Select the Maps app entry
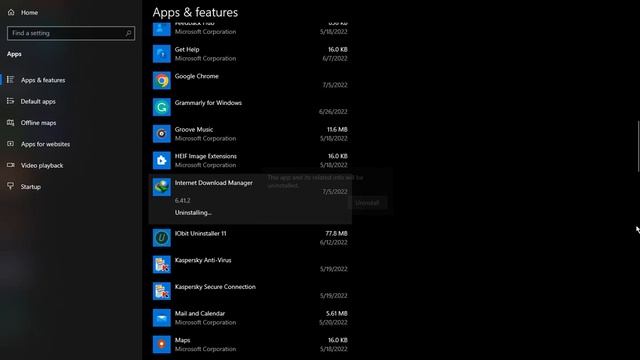The height and width of the screenshot is (360, 640). (250, 344)
